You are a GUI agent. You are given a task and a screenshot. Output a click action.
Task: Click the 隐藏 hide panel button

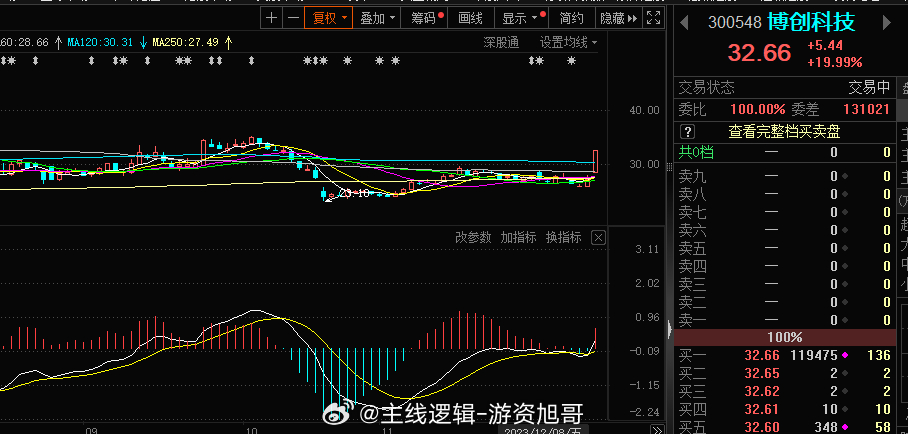[618, 18]
